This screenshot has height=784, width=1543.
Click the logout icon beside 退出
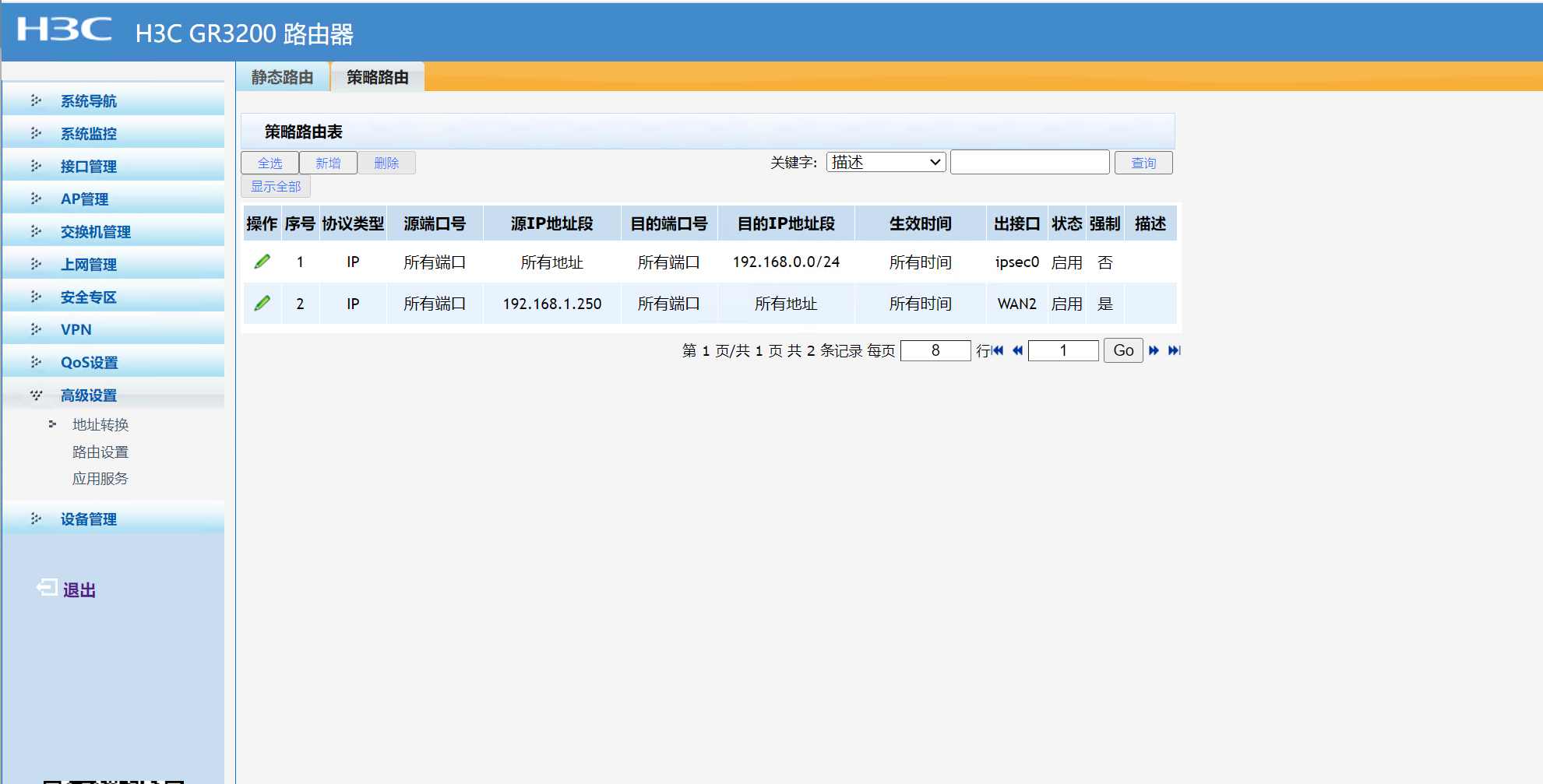coord(47,588)
